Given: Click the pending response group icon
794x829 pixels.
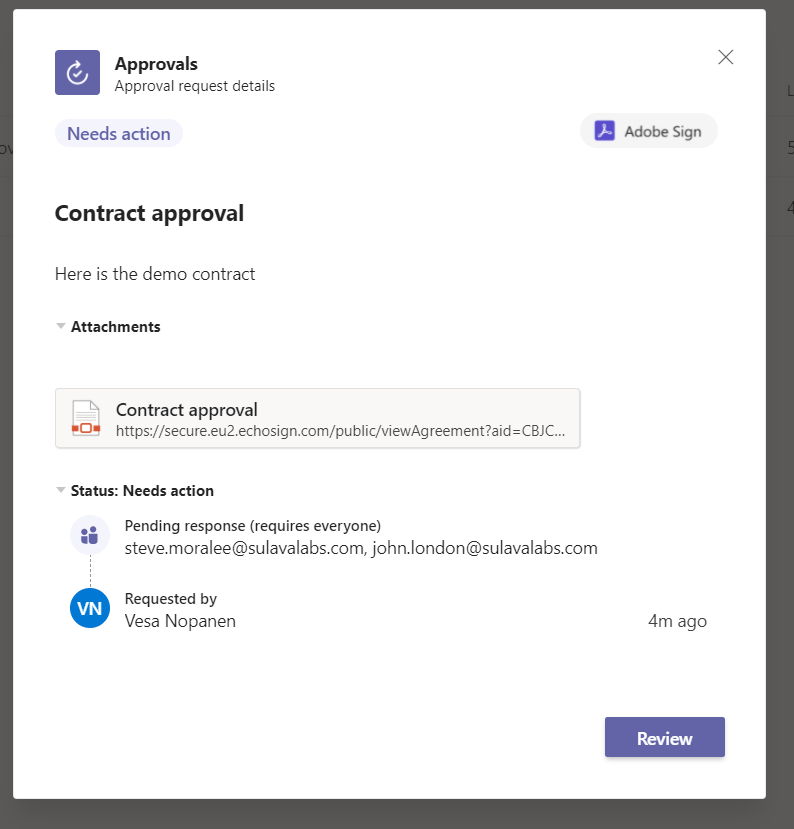Looking at the screenshot, I should point(90,535).
